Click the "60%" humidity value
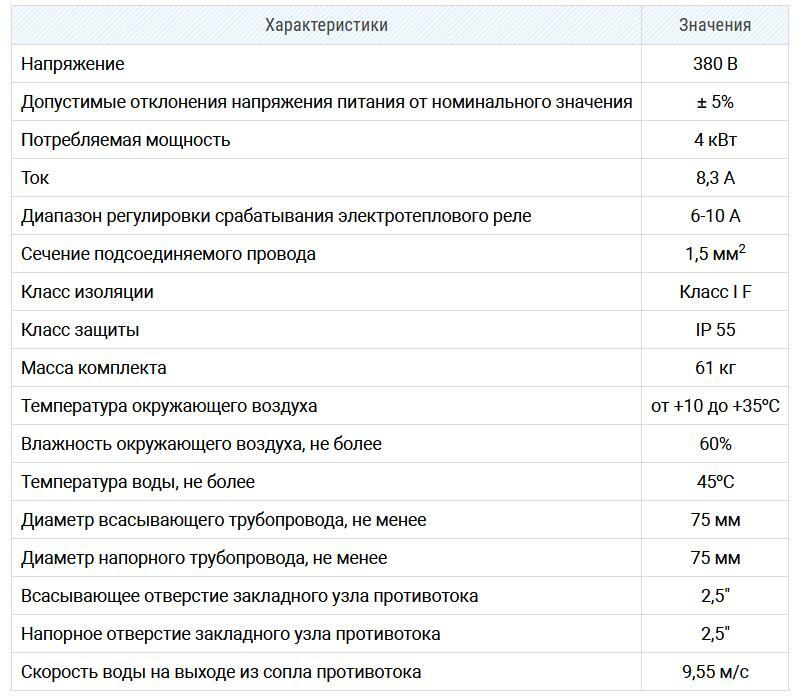 tap(714, 444)
